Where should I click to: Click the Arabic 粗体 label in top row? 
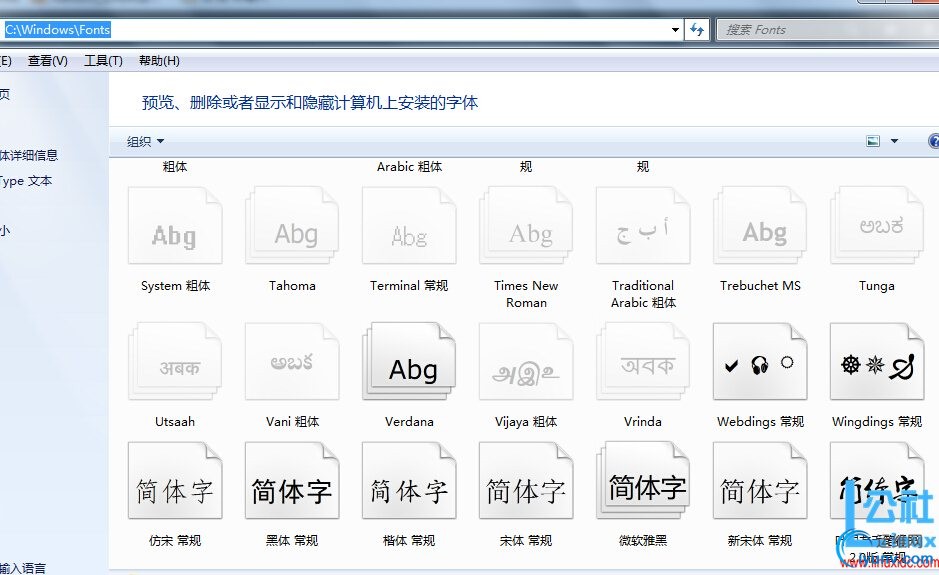[409, 167]
